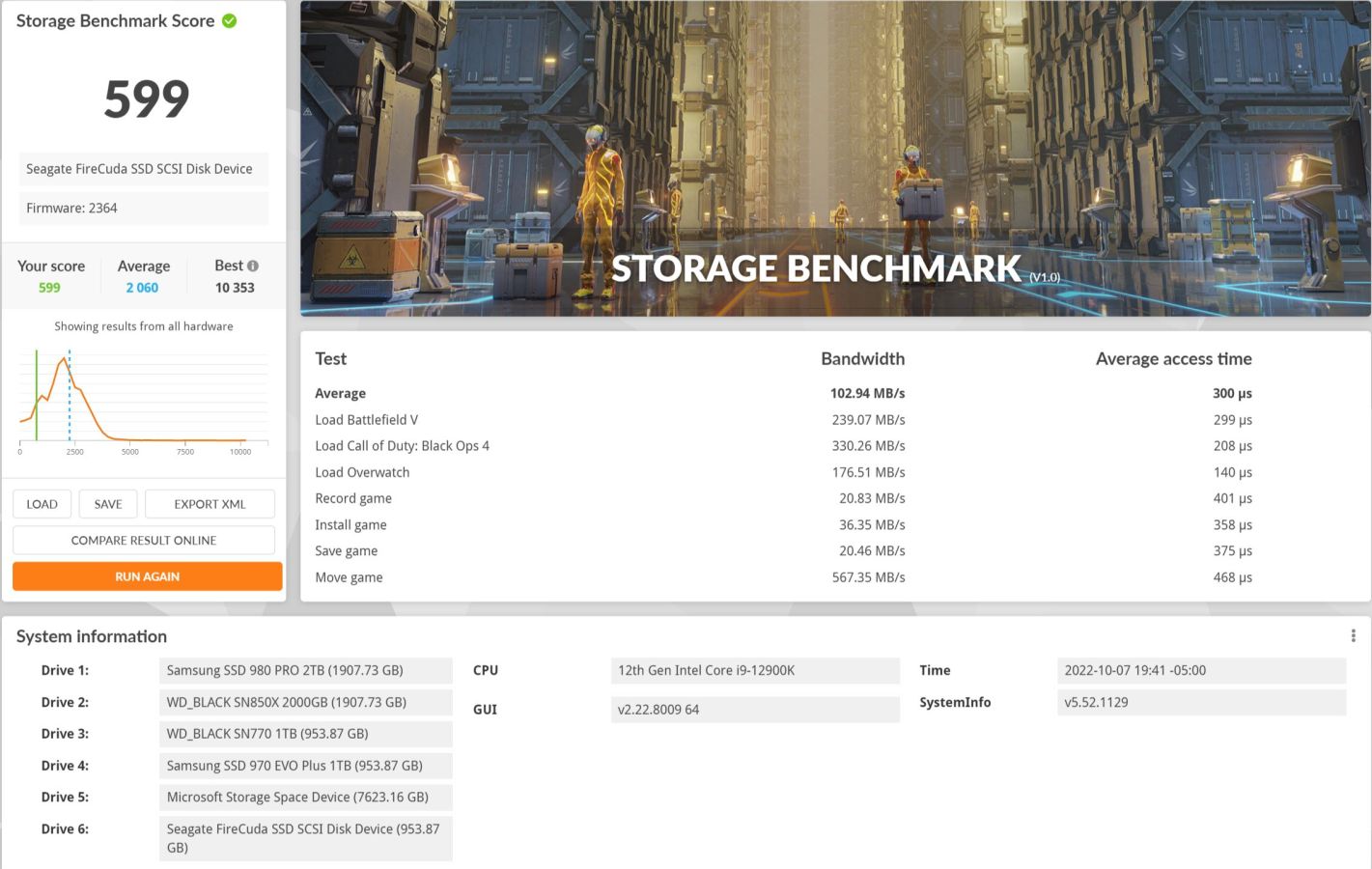Click the Time value 2022-10-07 19:41
This screenshot has width=1372, height=869.
tap(1201, 670)
